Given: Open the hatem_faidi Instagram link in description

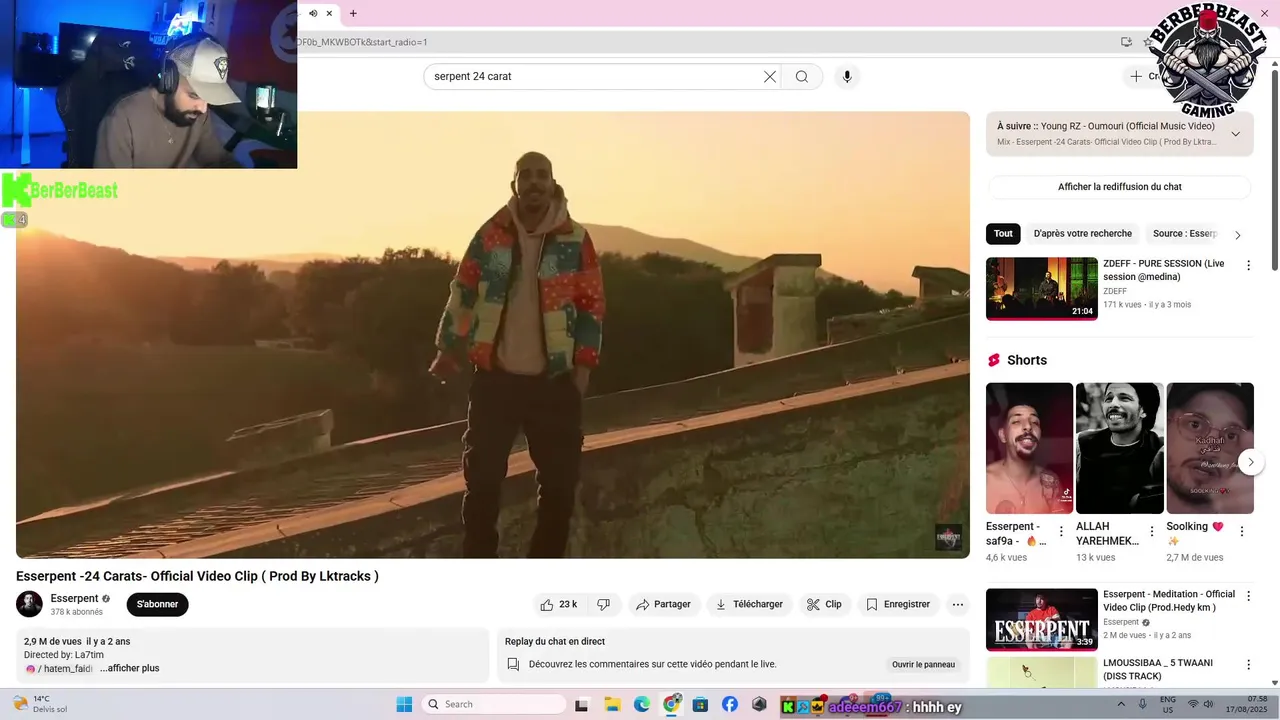Looking at the screenshot, I should 59,668.
